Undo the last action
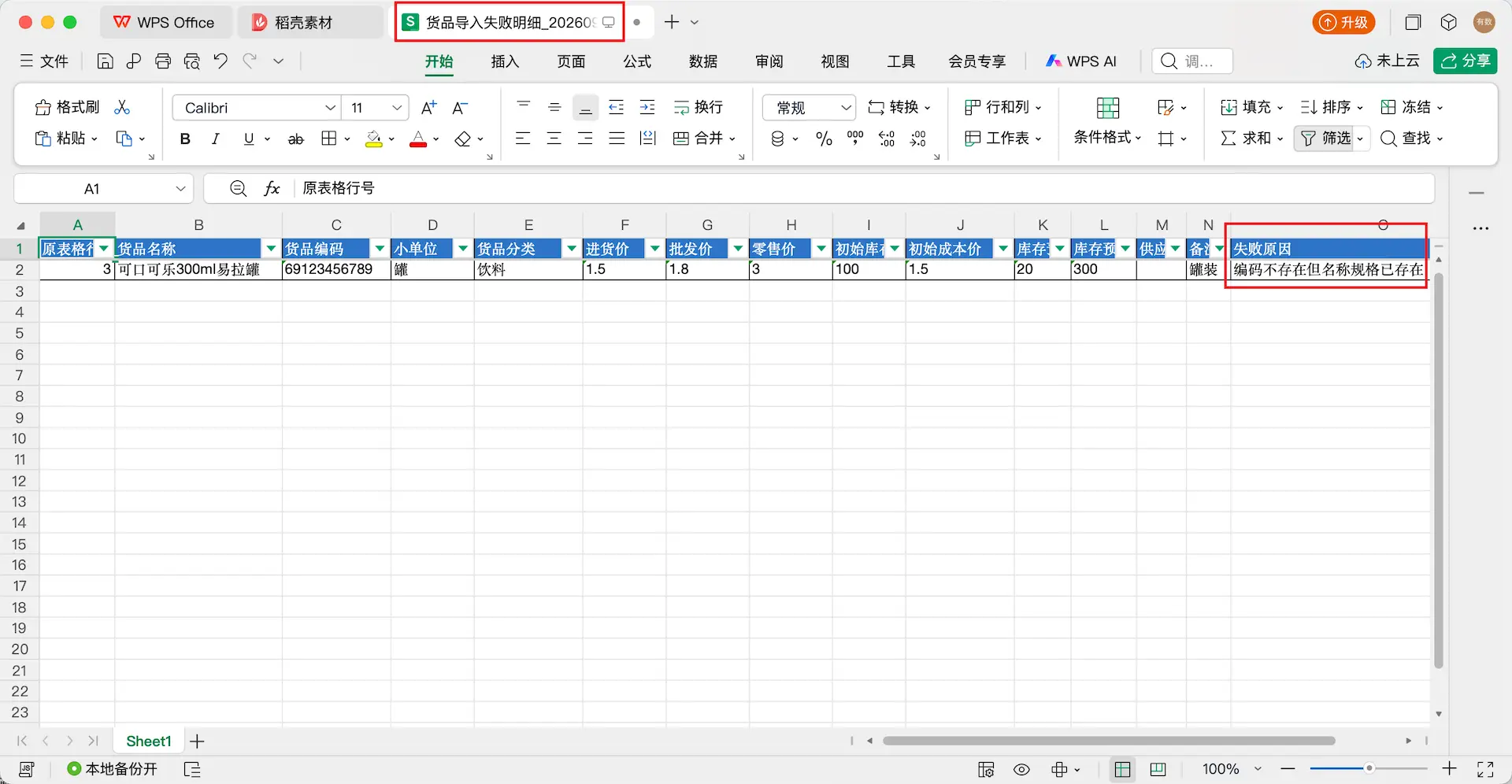 pyautogui.click(x=221, y=61)
